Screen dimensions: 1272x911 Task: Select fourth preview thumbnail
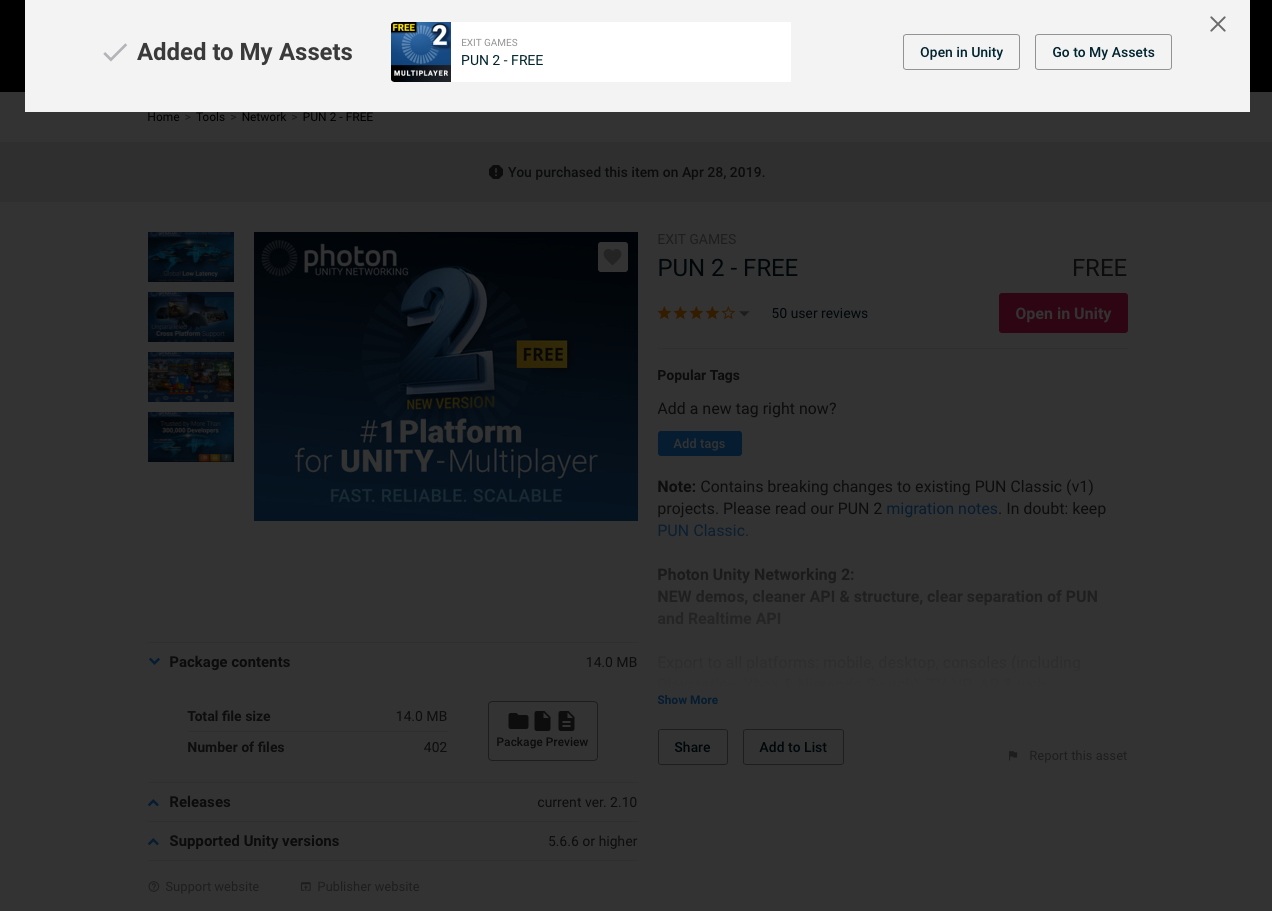pyautogui.click(x=191, y=437)
